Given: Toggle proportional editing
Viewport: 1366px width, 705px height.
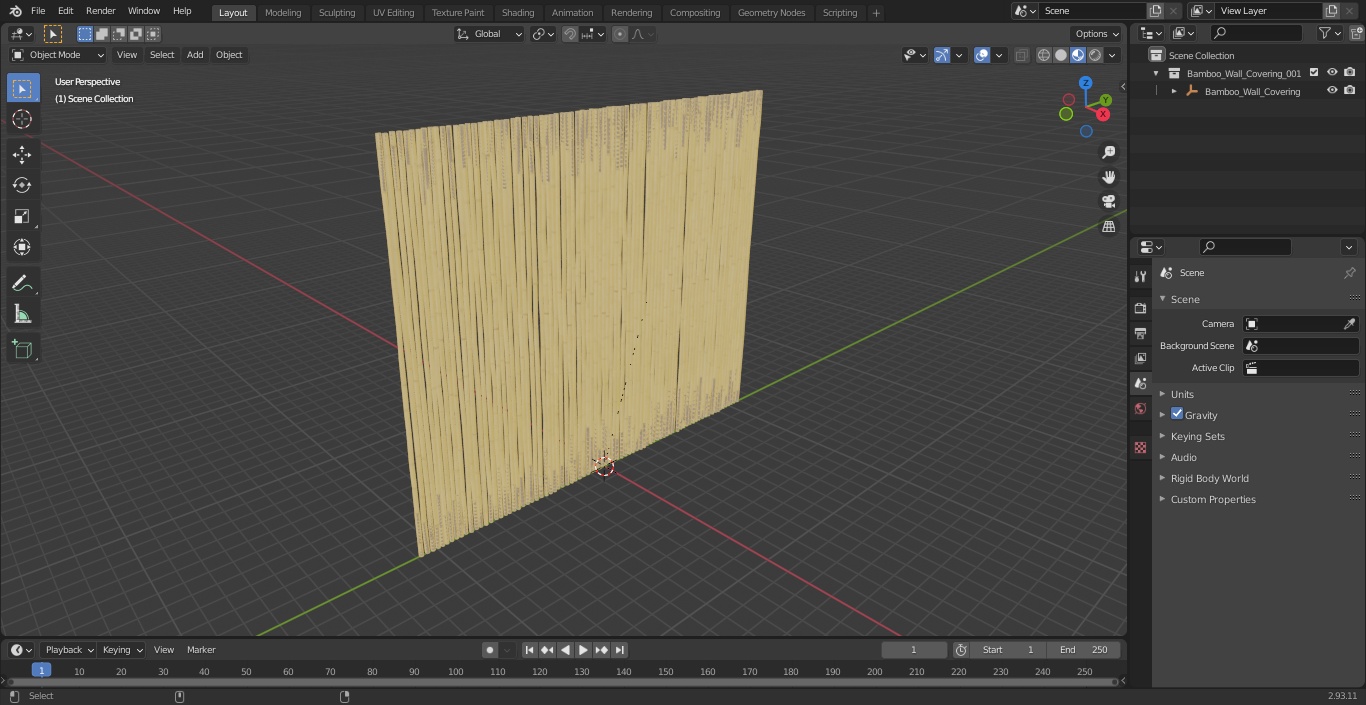Looking at the screenshot, I should (620, 34).
